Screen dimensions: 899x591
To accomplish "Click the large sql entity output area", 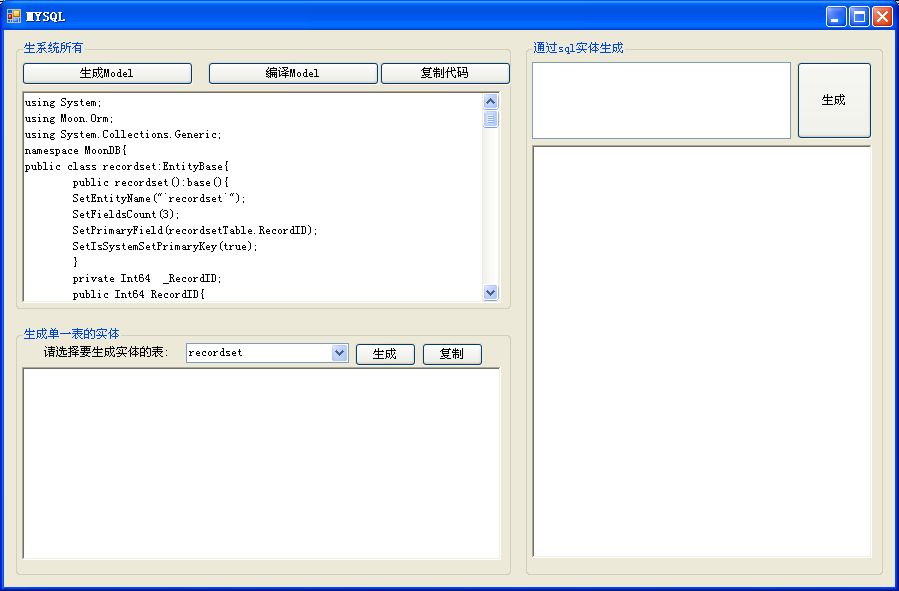I will 702,351.
